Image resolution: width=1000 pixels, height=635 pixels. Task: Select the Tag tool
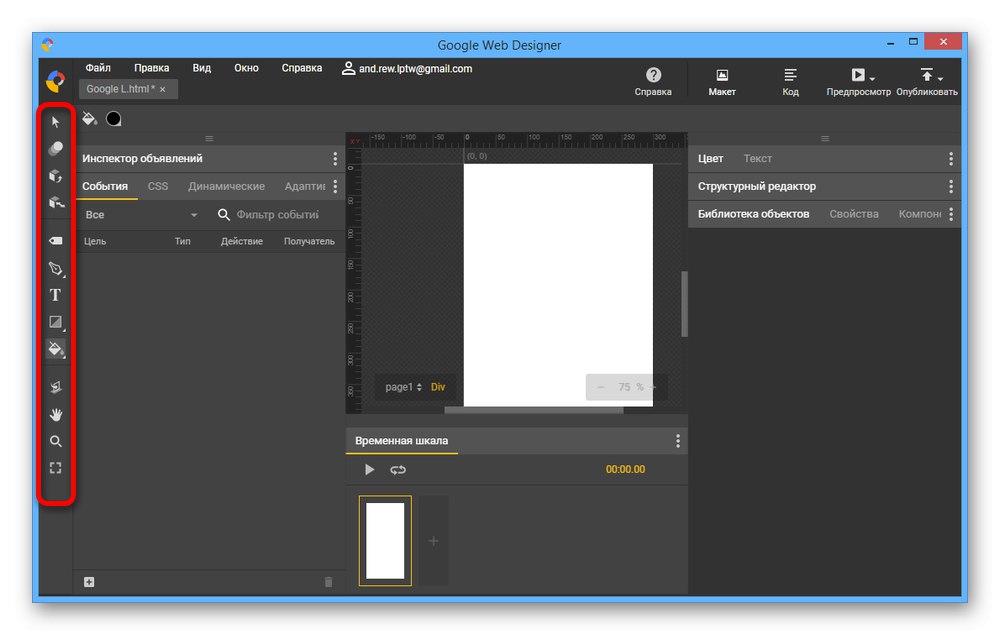pyautogui.click(x=55, y=241)
